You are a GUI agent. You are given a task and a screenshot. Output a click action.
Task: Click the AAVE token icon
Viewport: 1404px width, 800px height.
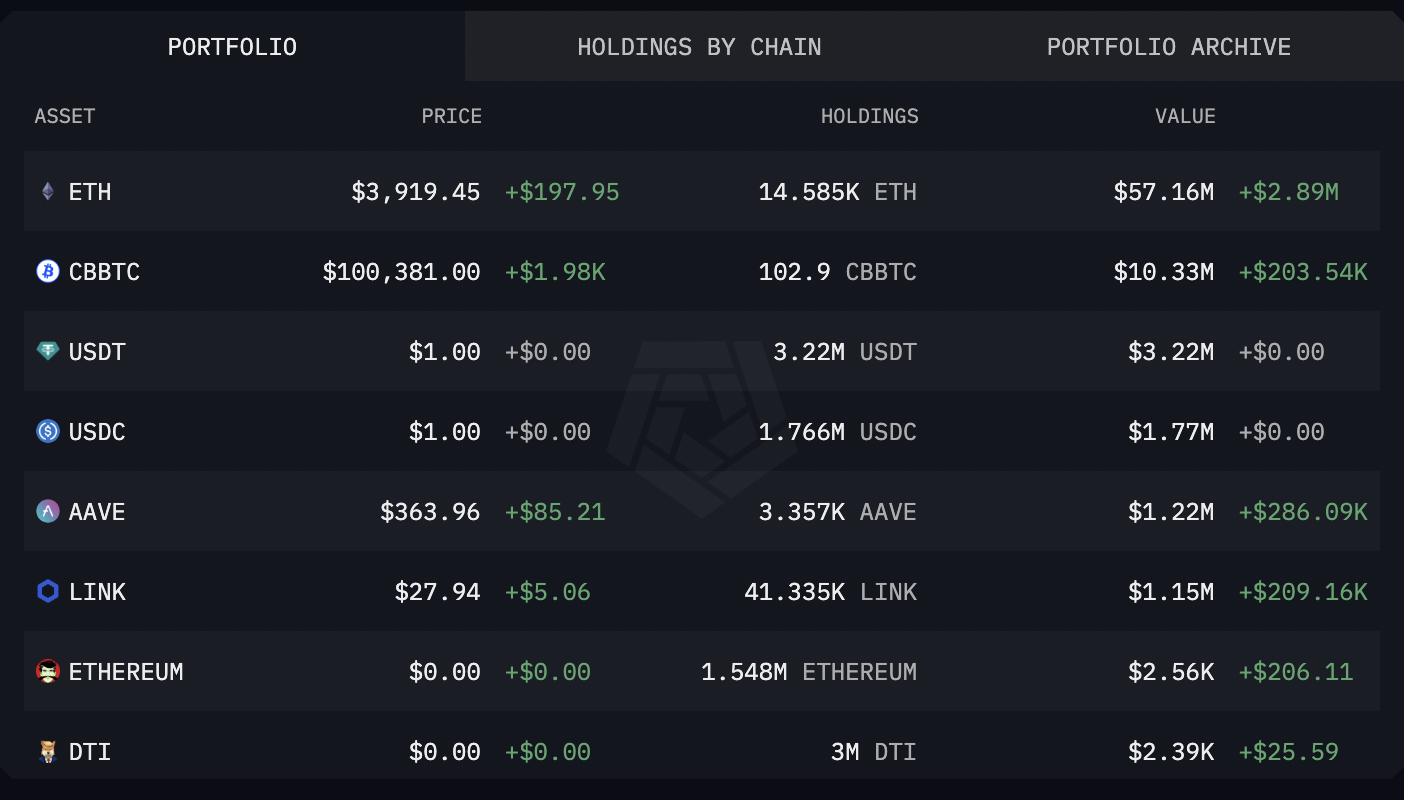click(48, 511)
